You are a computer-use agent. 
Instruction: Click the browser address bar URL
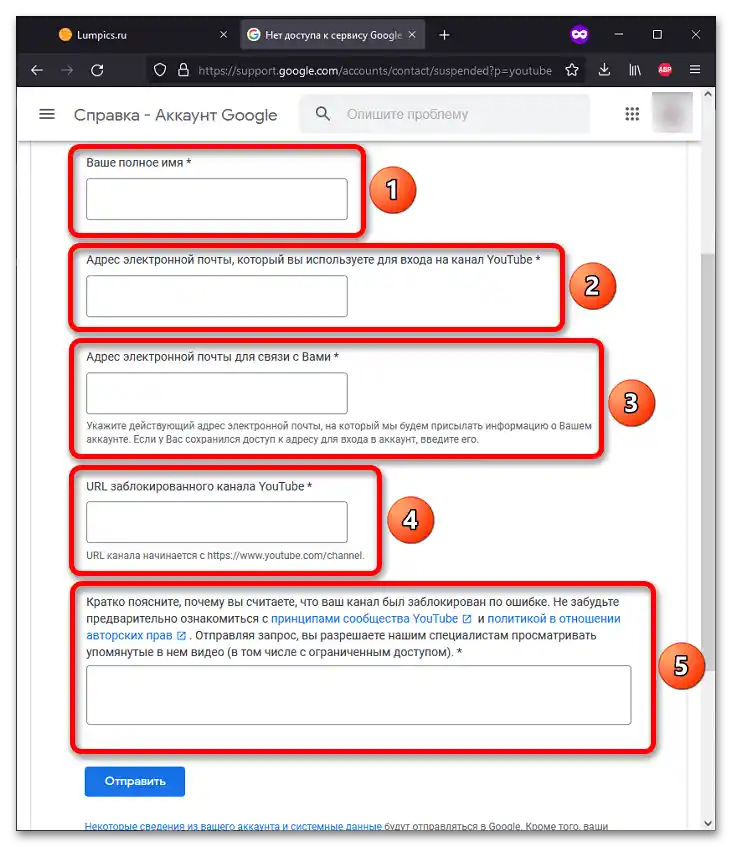pos(375,71)
